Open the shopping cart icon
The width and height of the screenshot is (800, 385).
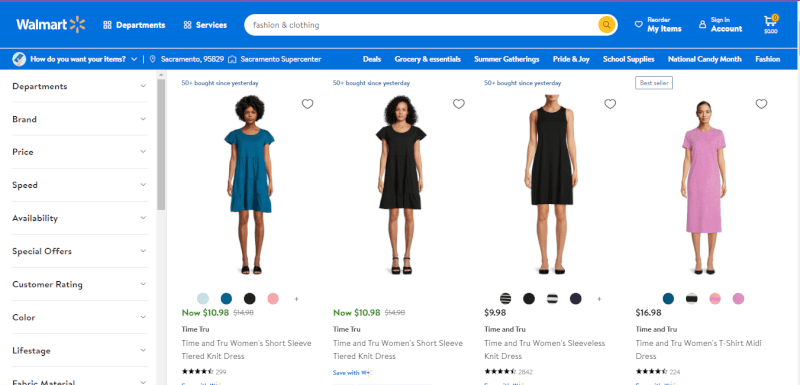pyautogui.click(x=770, y=24)
